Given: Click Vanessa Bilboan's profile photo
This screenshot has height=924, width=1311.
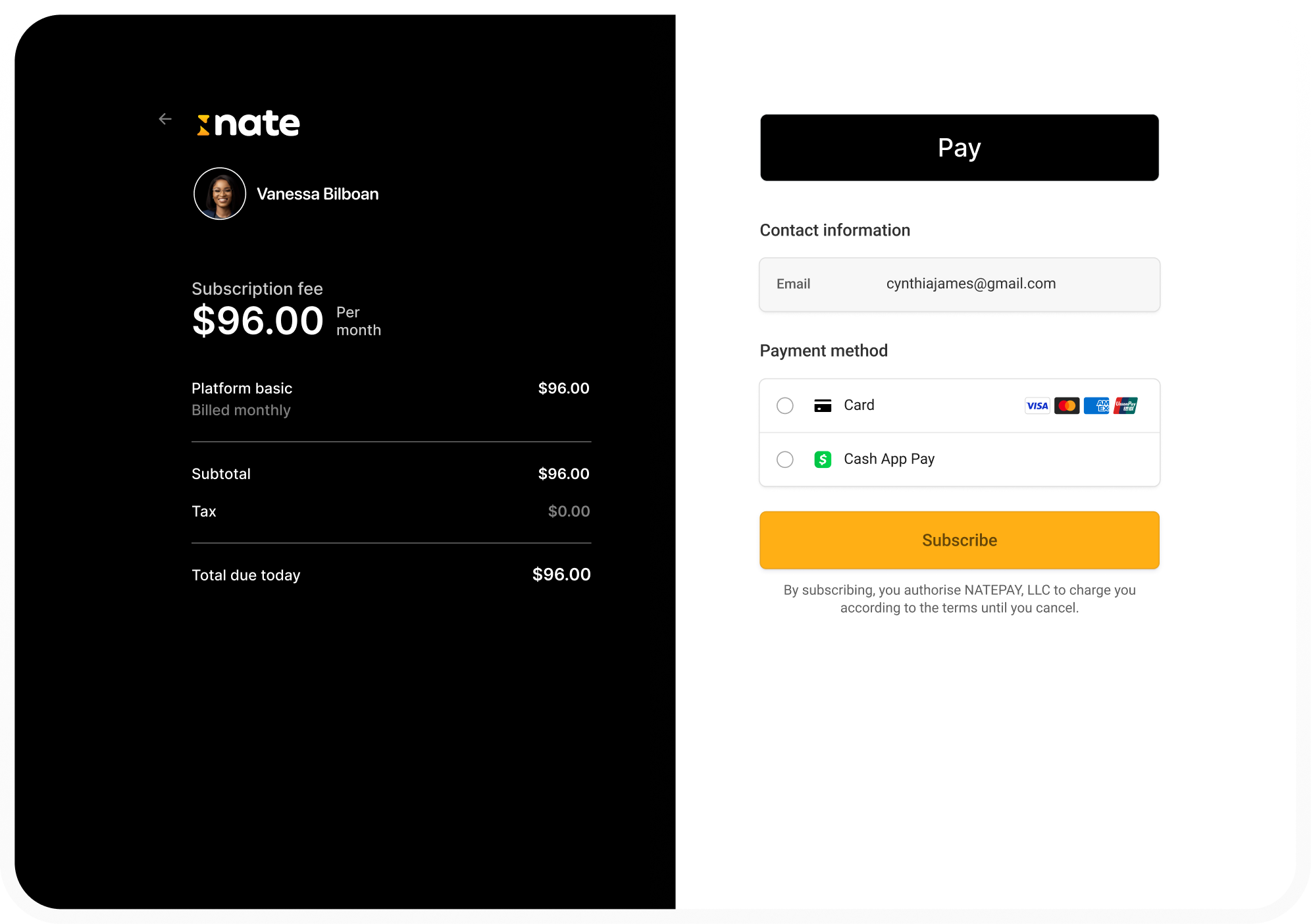Looking at the screenshot, I should 220,193.
